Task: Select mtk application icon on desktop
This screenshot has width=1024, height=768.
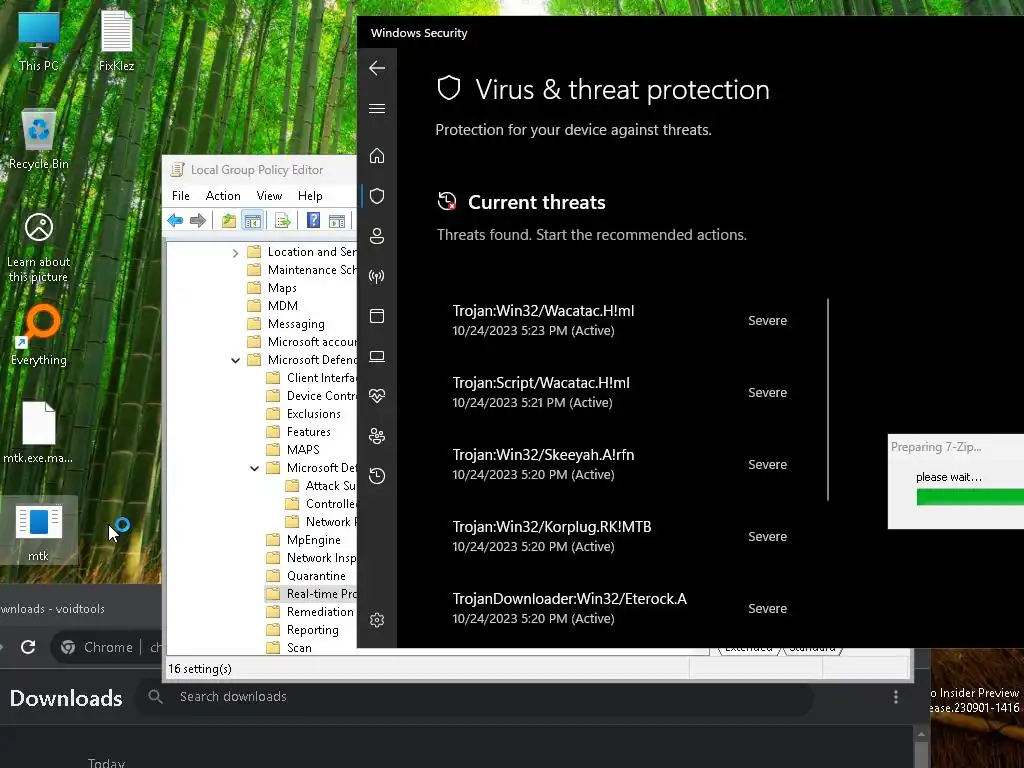Action: (x=39, y=530)
